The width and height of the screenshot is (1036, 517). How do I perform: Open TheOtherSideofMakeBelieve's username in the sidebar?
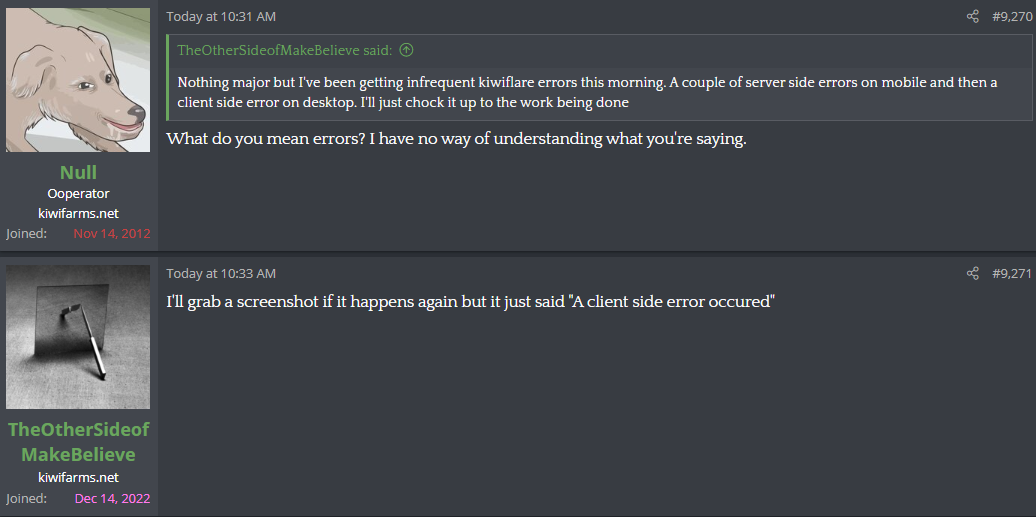click(79, 442)
